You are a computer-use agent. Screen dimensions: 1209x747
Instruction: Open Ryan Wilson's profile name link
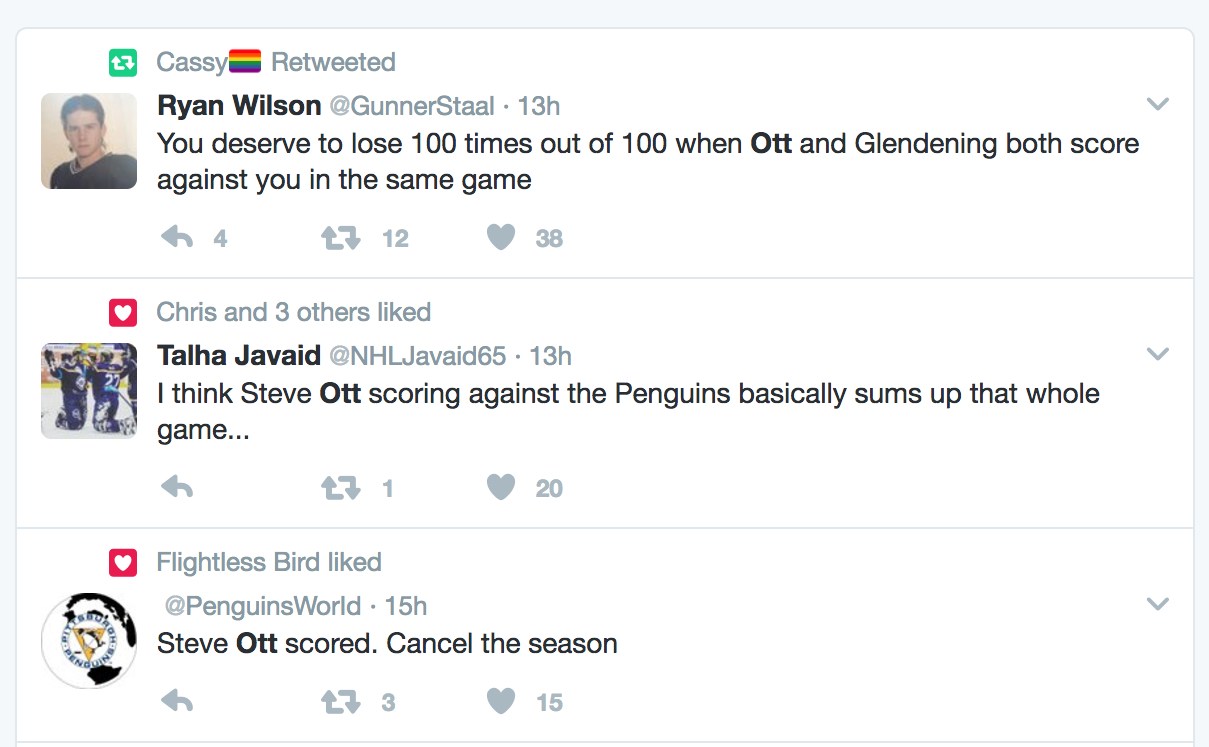pos(239,105)
